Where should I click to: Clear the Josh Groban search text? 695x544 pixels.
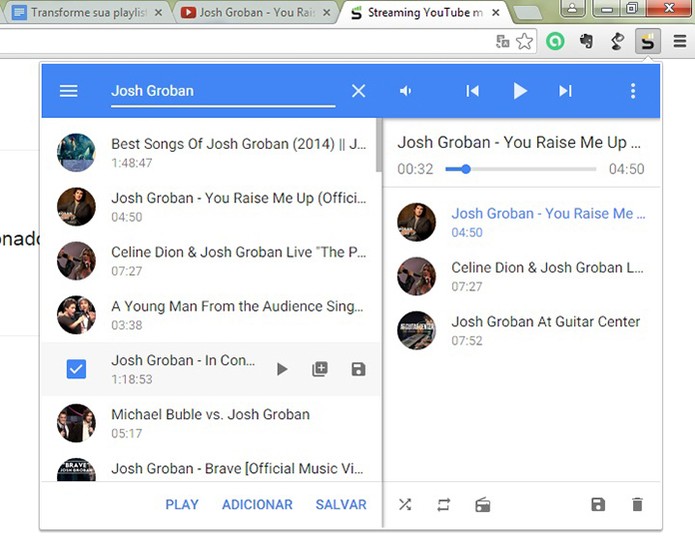tap(358, 91)
